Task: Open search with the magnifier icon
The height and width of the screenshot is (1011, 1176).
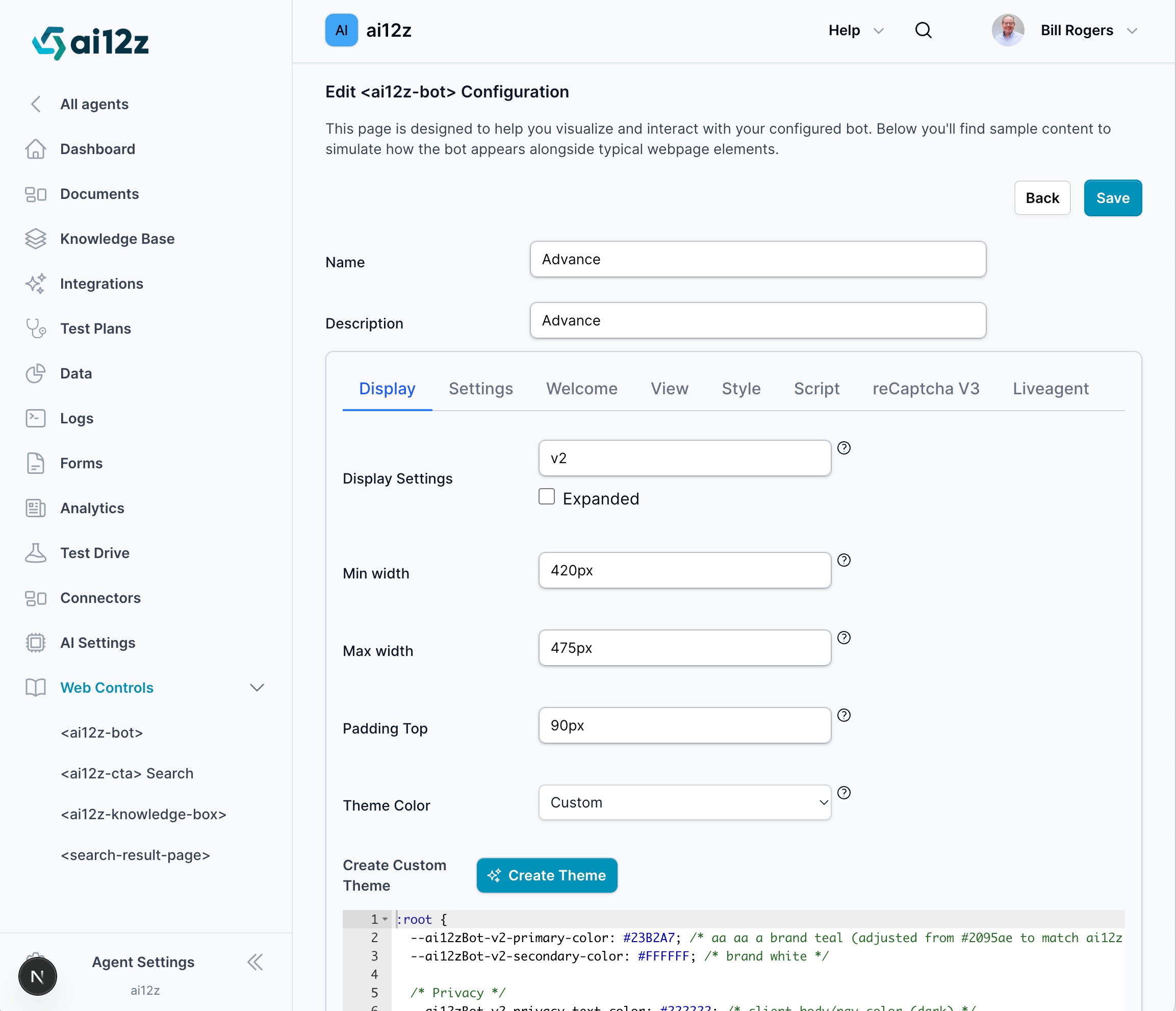Action: [x=923, y=30]
